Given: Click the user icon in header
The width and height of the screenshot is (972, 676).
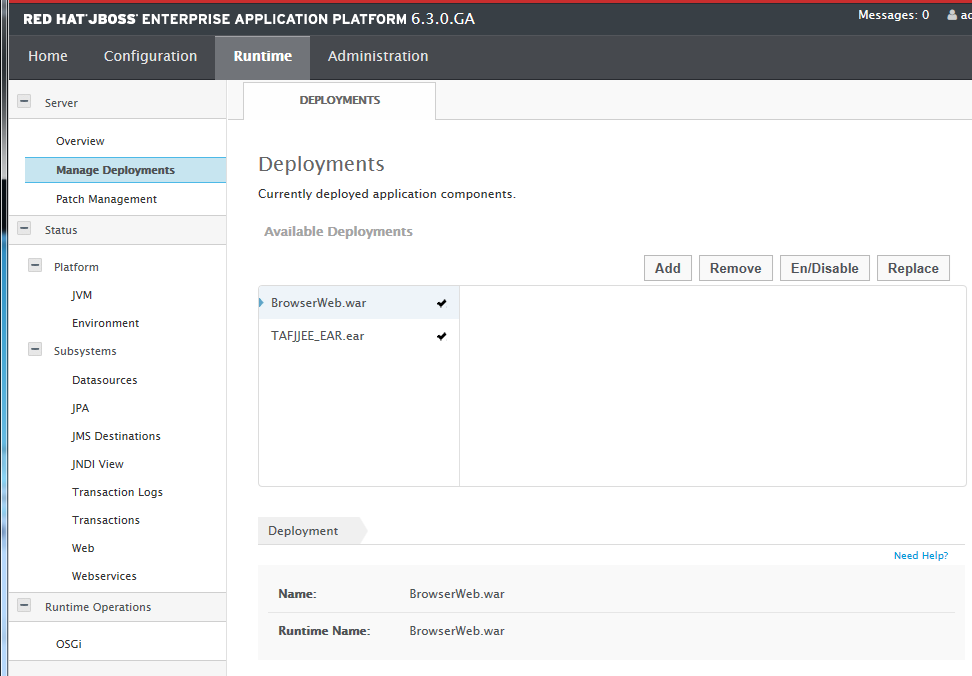Looking at the screenshot, I should 952,16.
